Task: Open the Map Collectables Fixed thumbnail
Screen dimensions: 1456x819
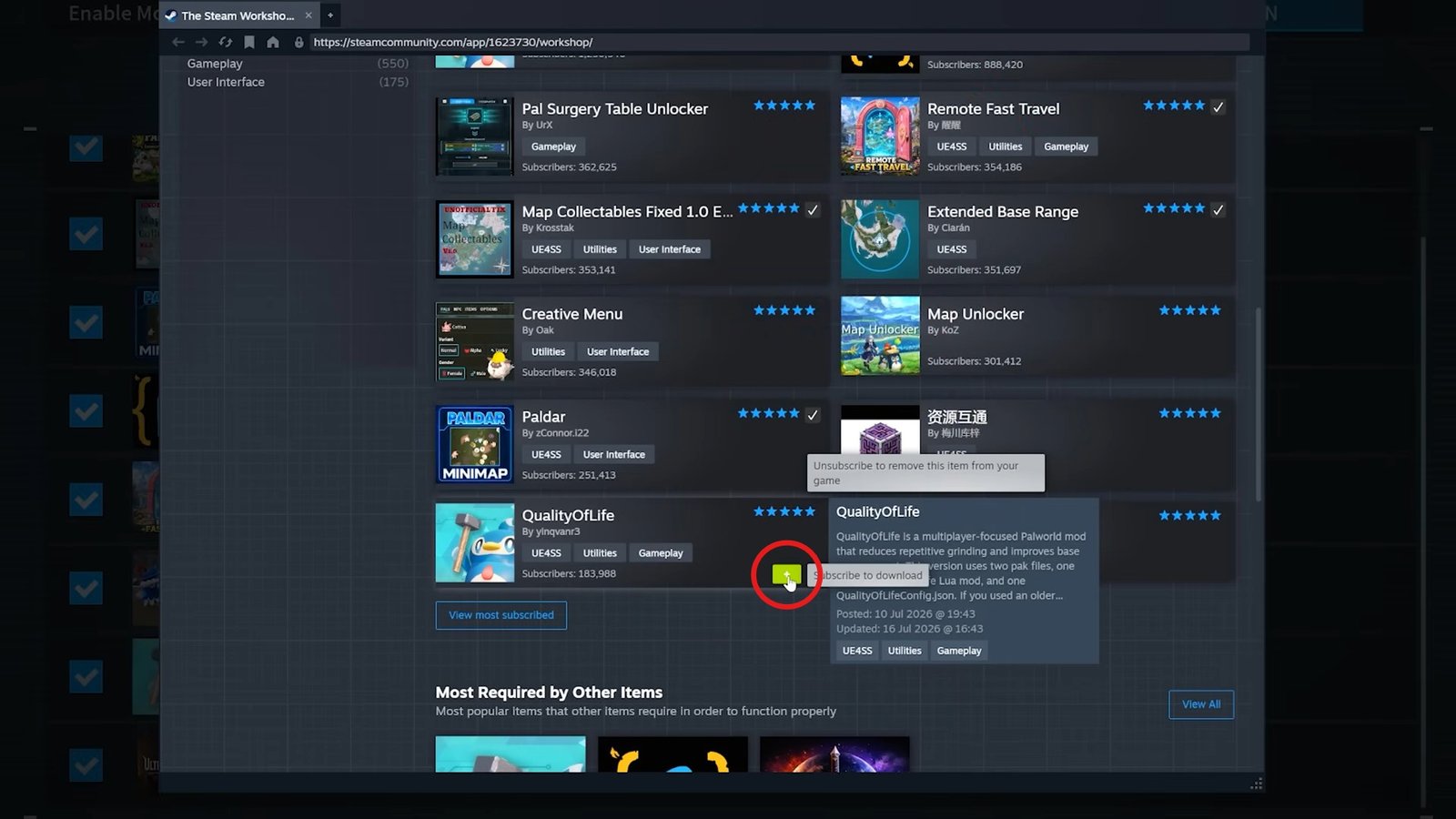Action: 474,239
